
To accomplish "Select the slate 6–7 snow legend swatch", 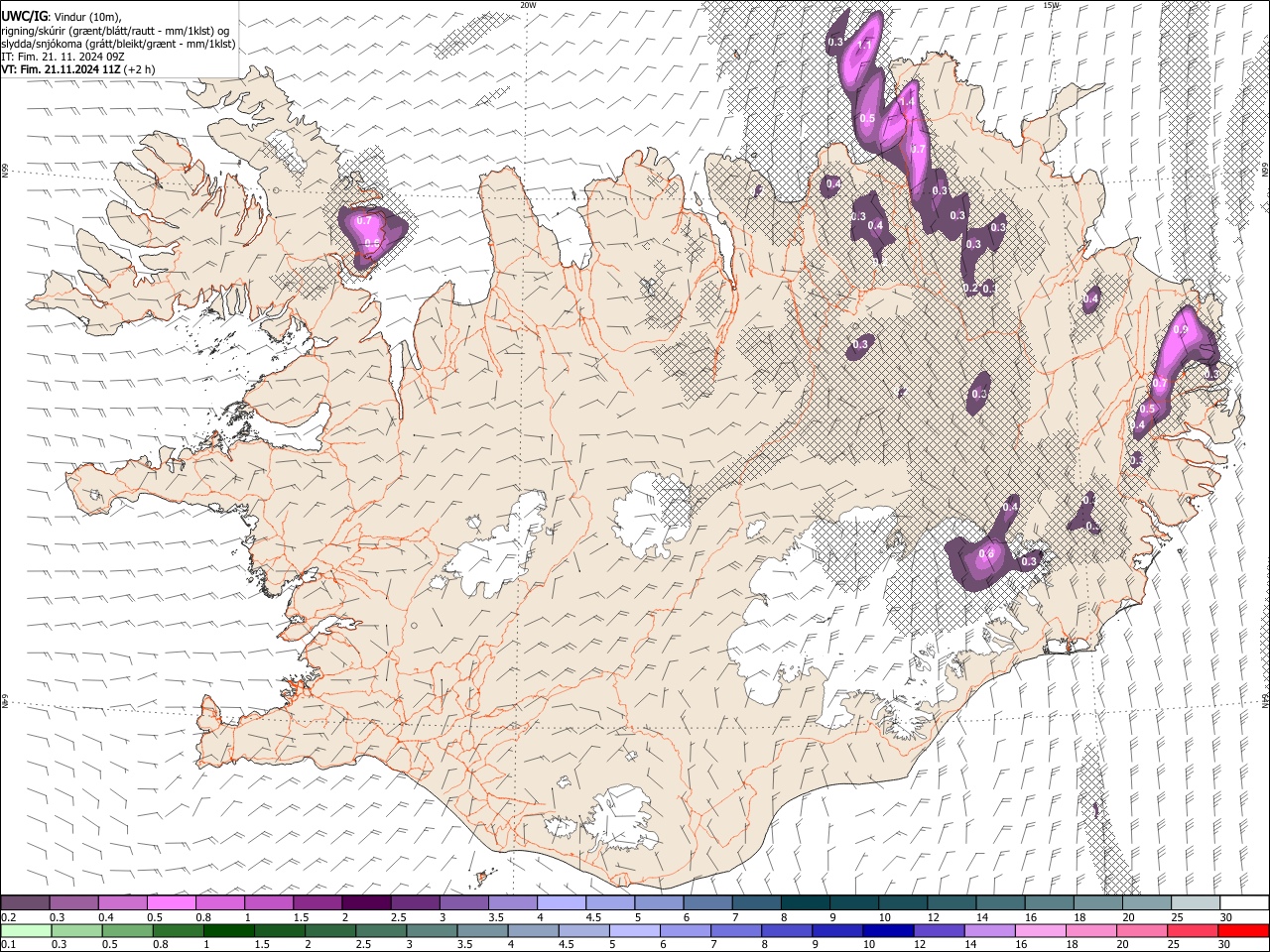I will coord(707,902).
